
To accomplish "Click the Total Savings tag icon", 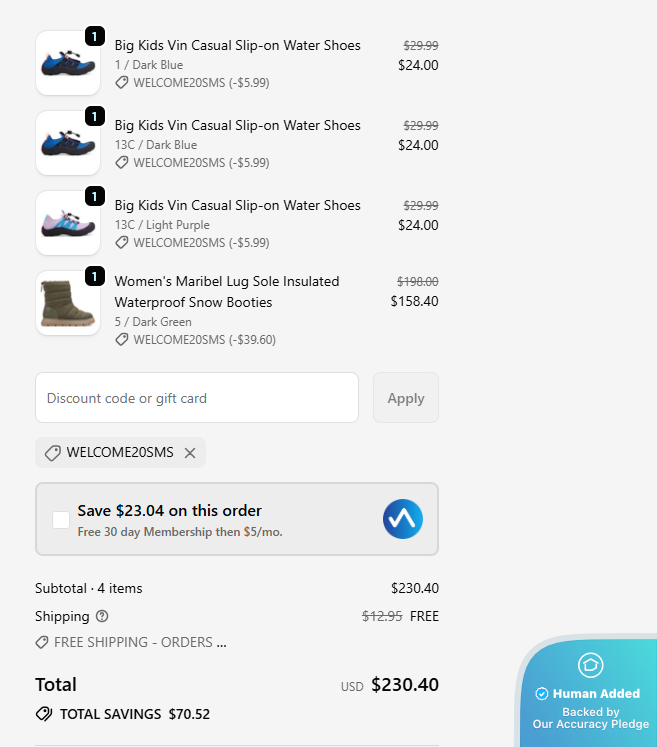I will coord(44,714).
